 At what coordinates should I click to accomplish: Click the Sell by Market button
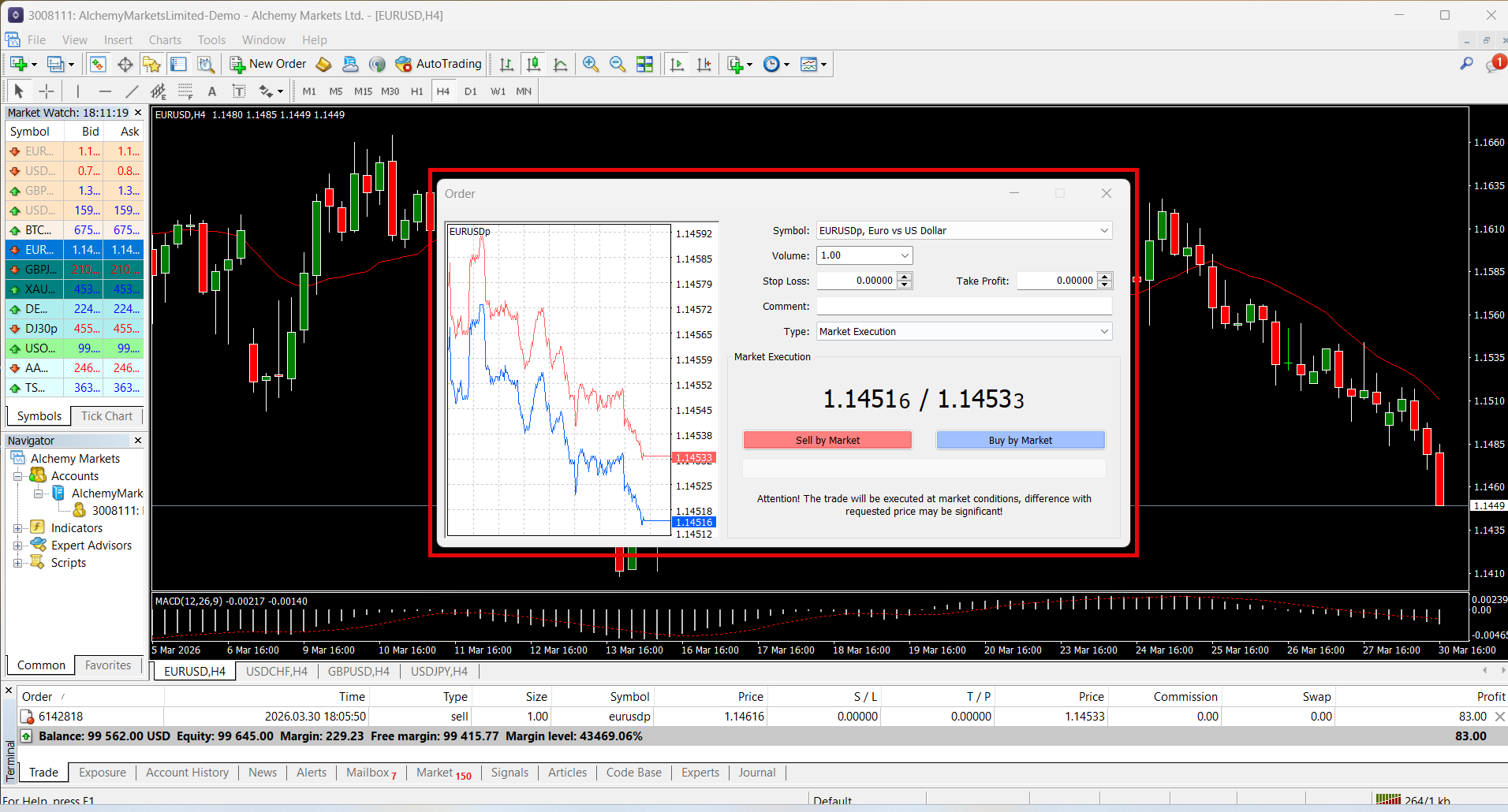[827, 440]
